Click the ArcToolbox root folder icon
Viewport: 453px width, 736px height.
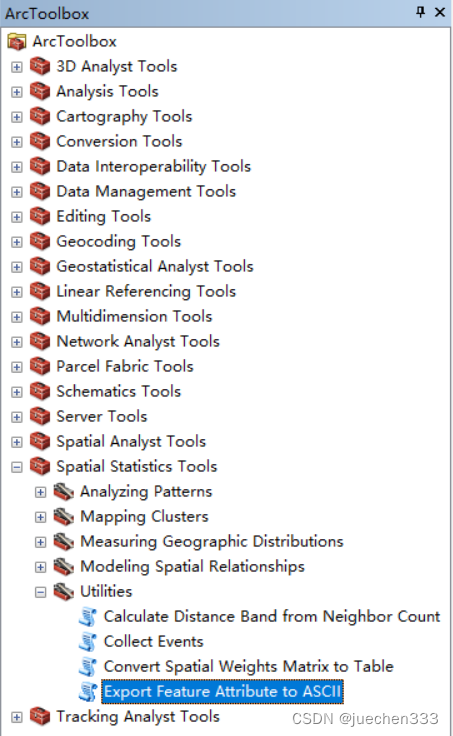pos(17,42)
